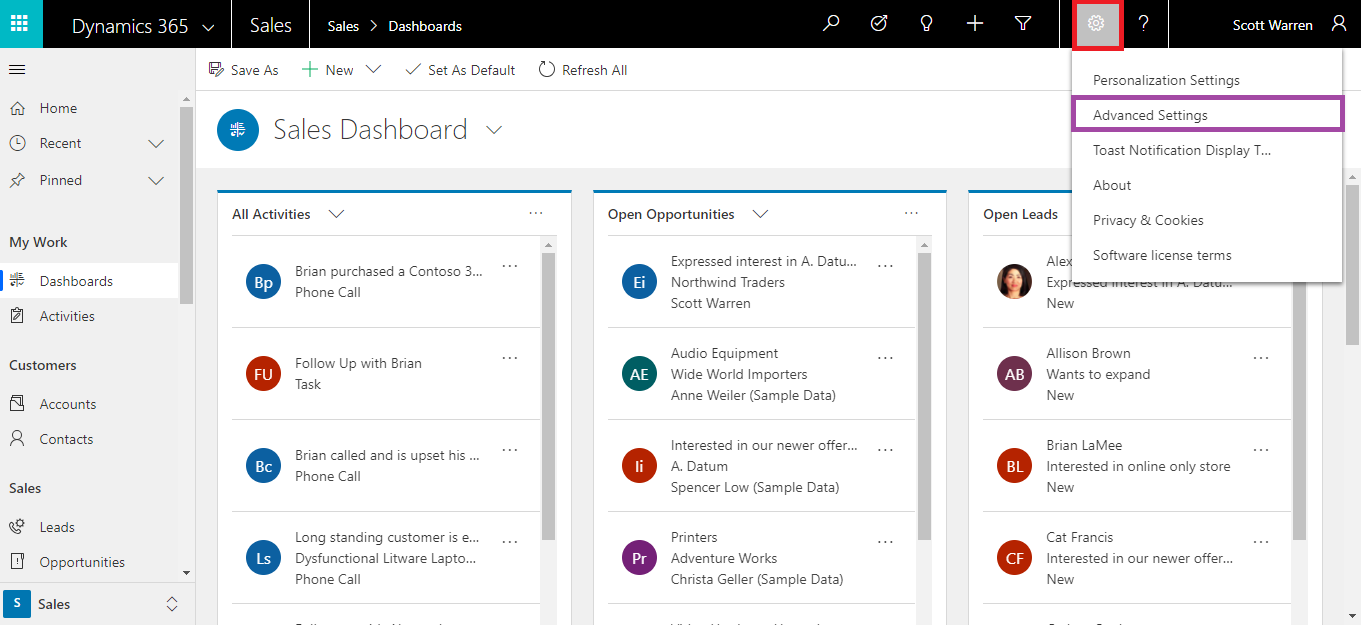Click the Open Opportunities list scrollbar
The width and height of the screenshot is (1361, 625).
pyautogui.click(x=924, y=395)
